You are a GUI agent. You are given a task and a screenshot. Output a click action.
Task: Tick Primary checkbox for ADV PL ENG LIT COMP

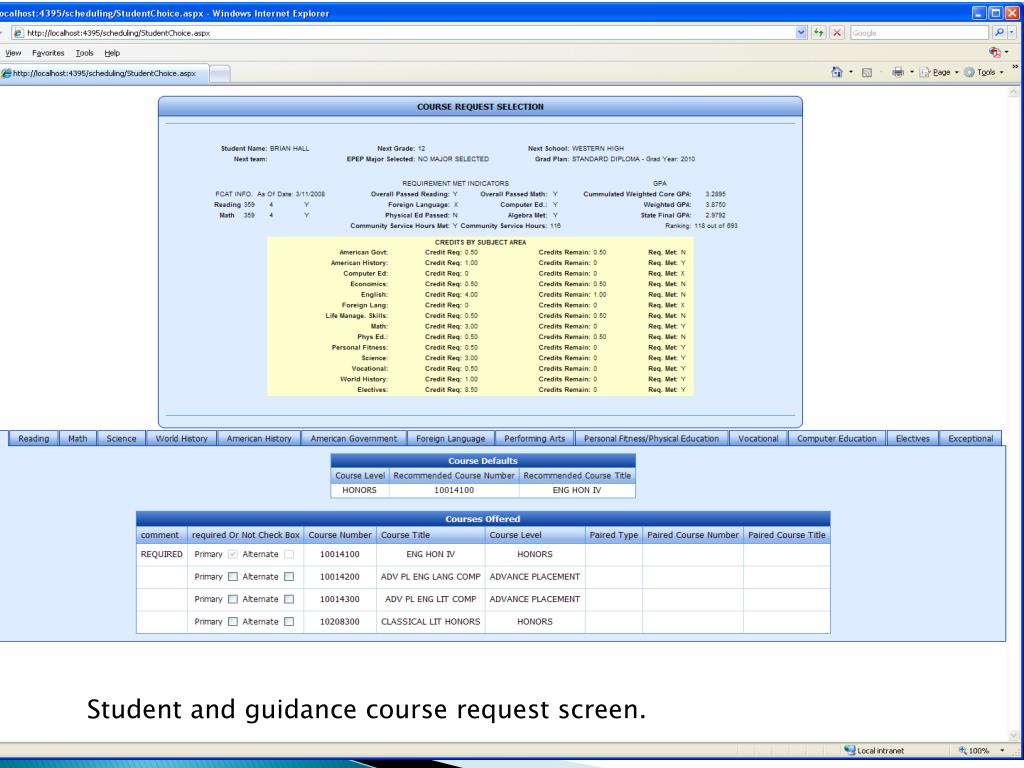tap(232, 599)
